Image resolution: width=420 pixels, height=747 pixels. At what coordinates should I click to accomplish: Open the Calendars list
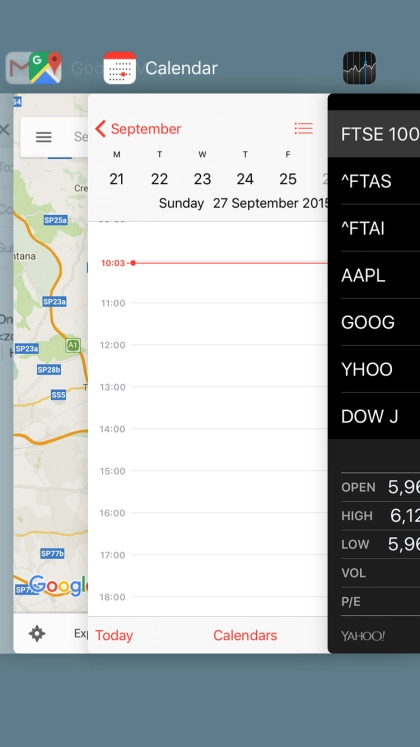coord(245,636)
